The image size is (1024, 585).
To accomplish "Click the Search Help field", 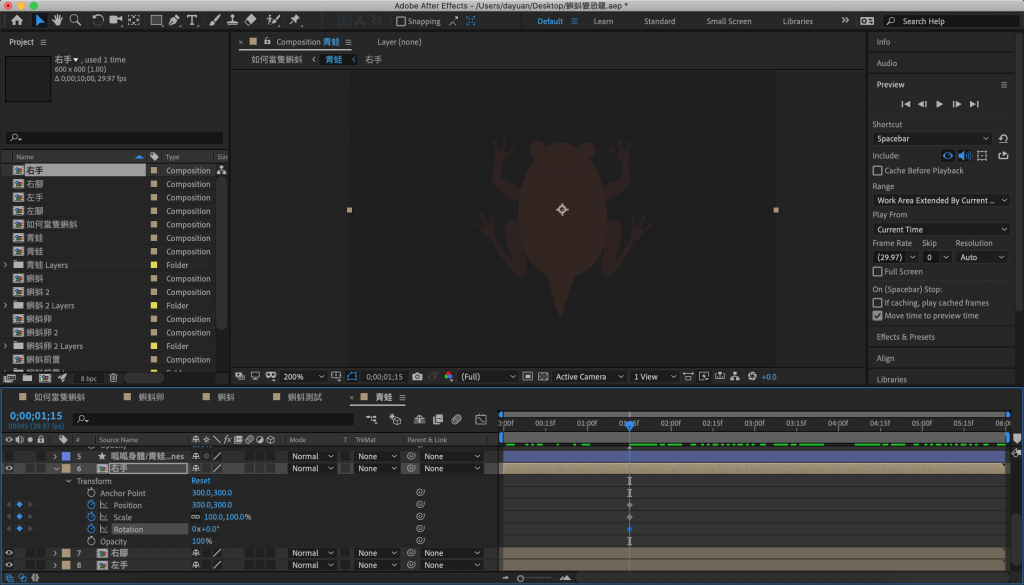I will pos(952,21).
